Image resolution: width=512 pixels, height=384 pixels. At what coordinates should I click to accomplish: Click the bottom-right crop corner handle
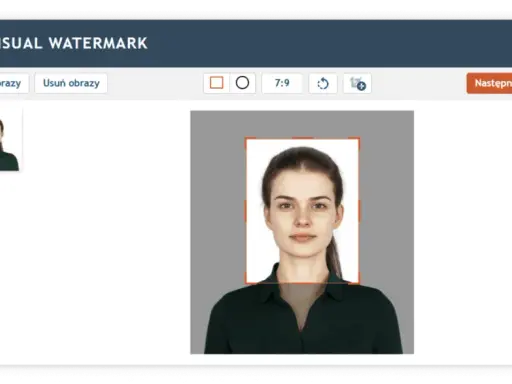[x=359, y=283]
